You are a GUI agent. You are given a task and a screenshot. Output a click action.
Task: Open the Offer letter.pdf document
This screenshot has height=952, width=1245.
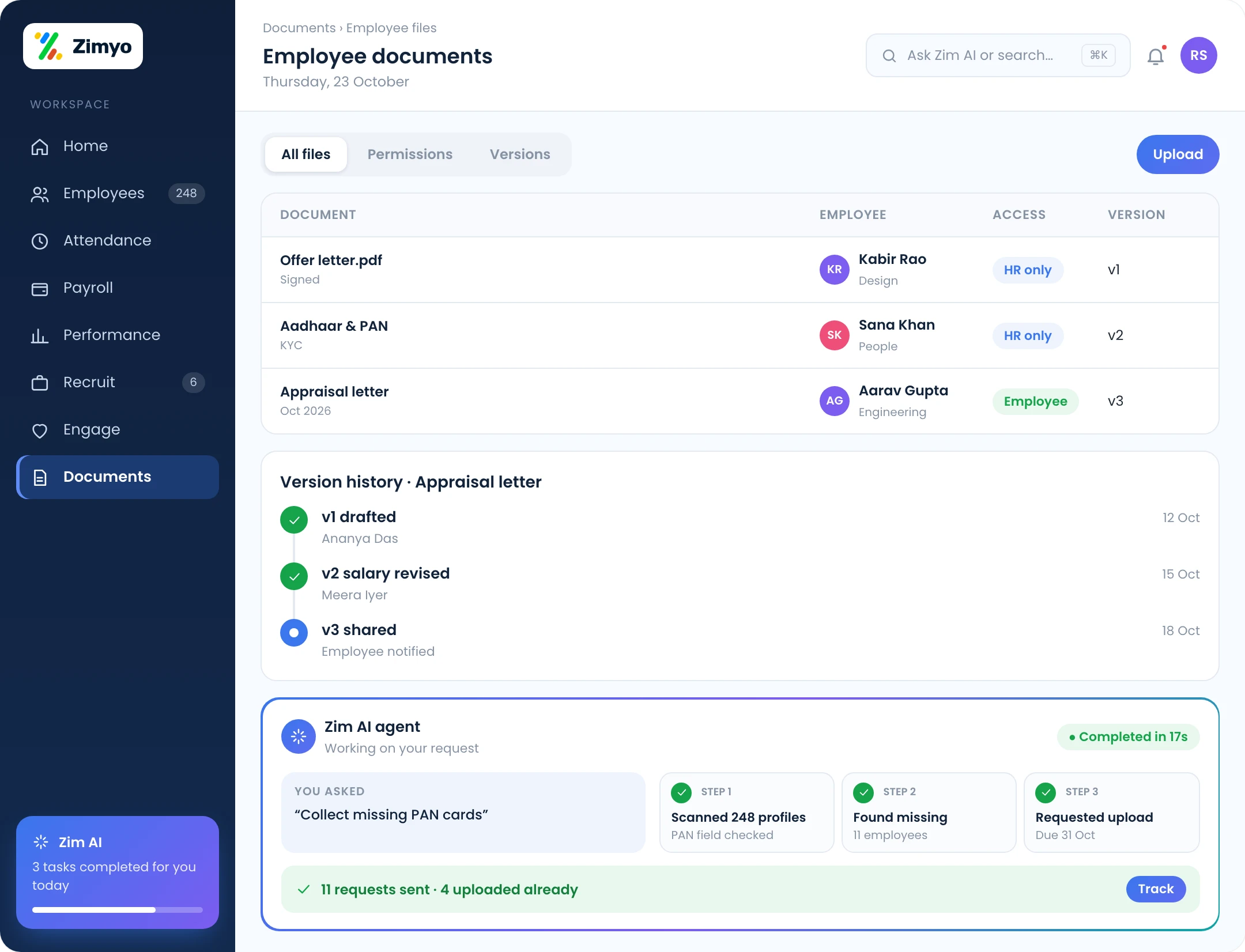point(331,260)
